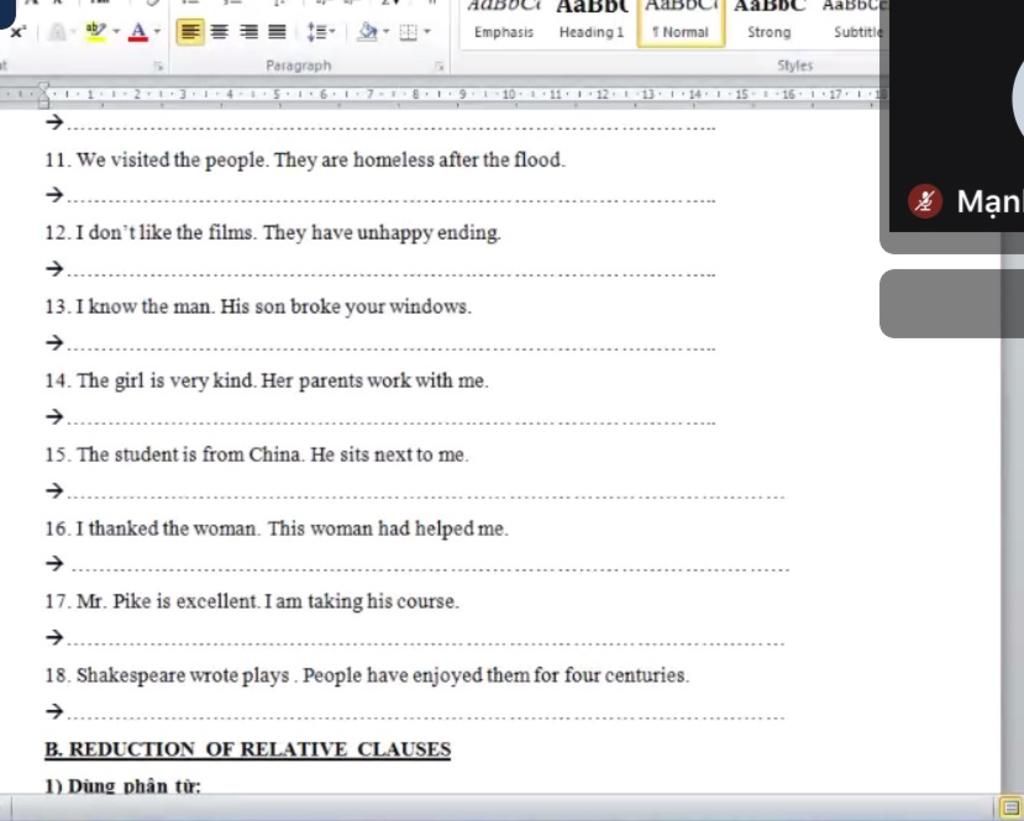Apply paragraph shading with paint bucket

click(x=368, y=31)
